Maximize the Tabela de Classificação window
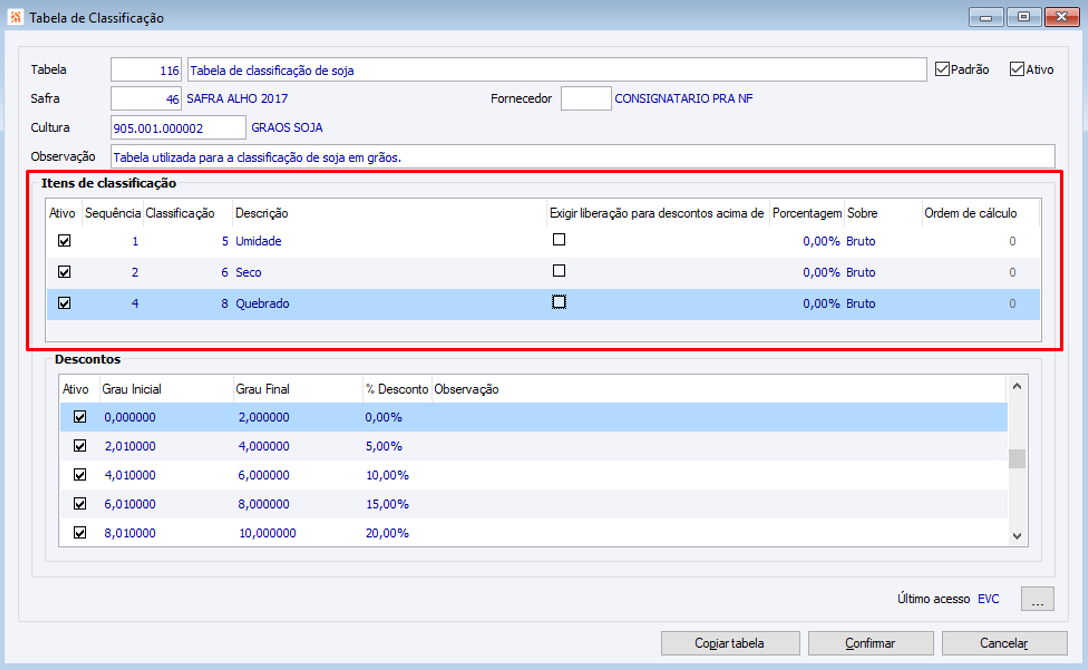 tap(1023, 17)
